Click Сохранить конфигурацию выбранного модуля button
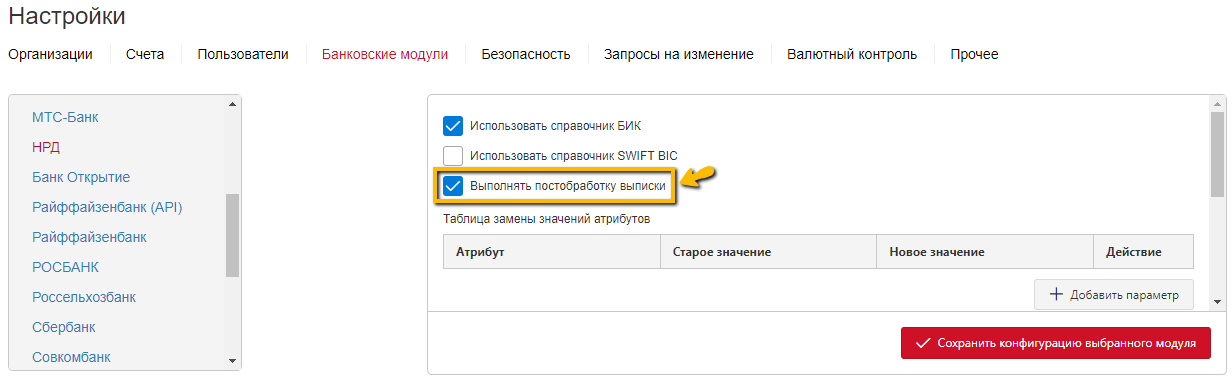This screenshot has height=378, width=1232. pyautogui.click(x=1056, y=342)
